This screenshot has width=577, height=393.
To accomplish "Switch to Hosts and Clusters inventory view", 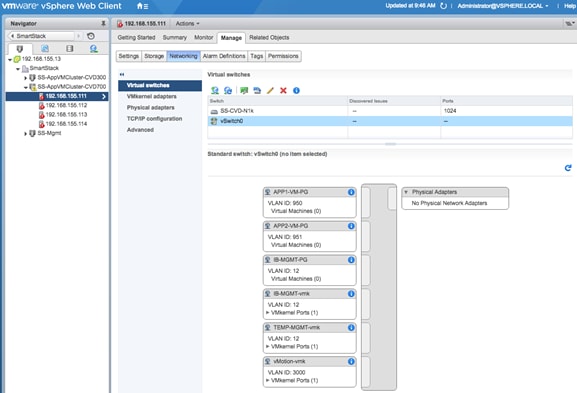I will tap(20, 49).
